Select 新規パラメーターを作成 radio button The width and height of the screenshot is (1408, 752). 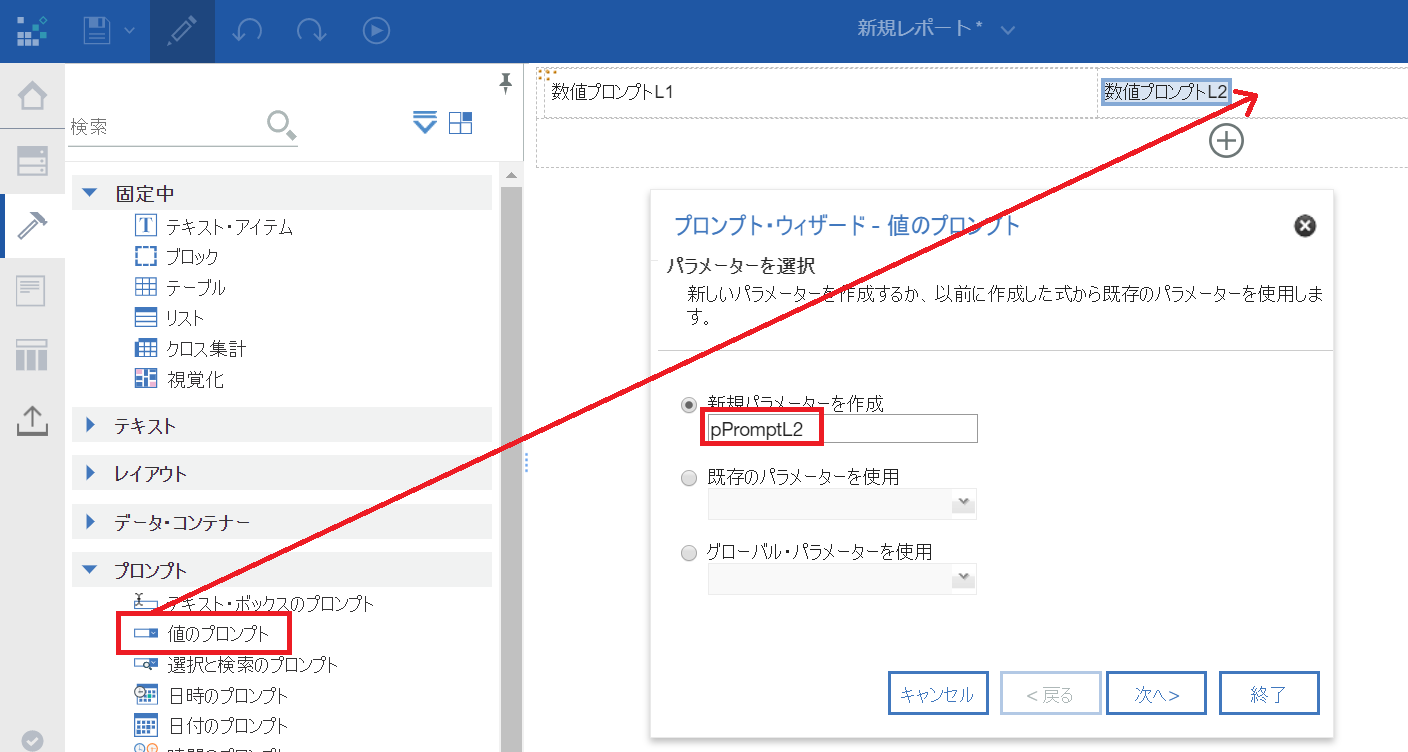(688, 405)
